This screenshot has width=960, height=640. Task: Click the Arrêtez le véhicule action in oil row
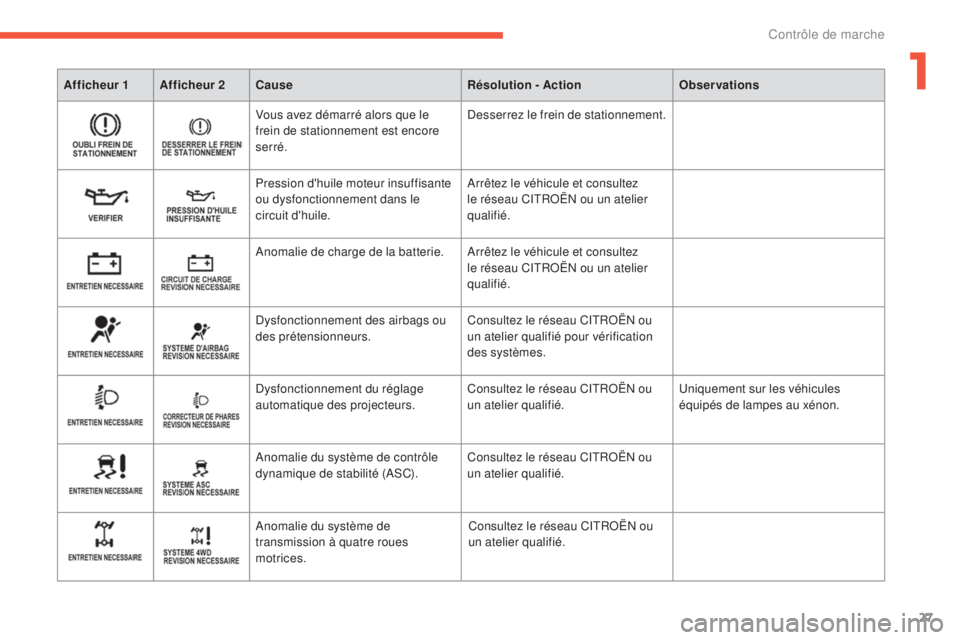pyautogui.click(x=557, y=200)
